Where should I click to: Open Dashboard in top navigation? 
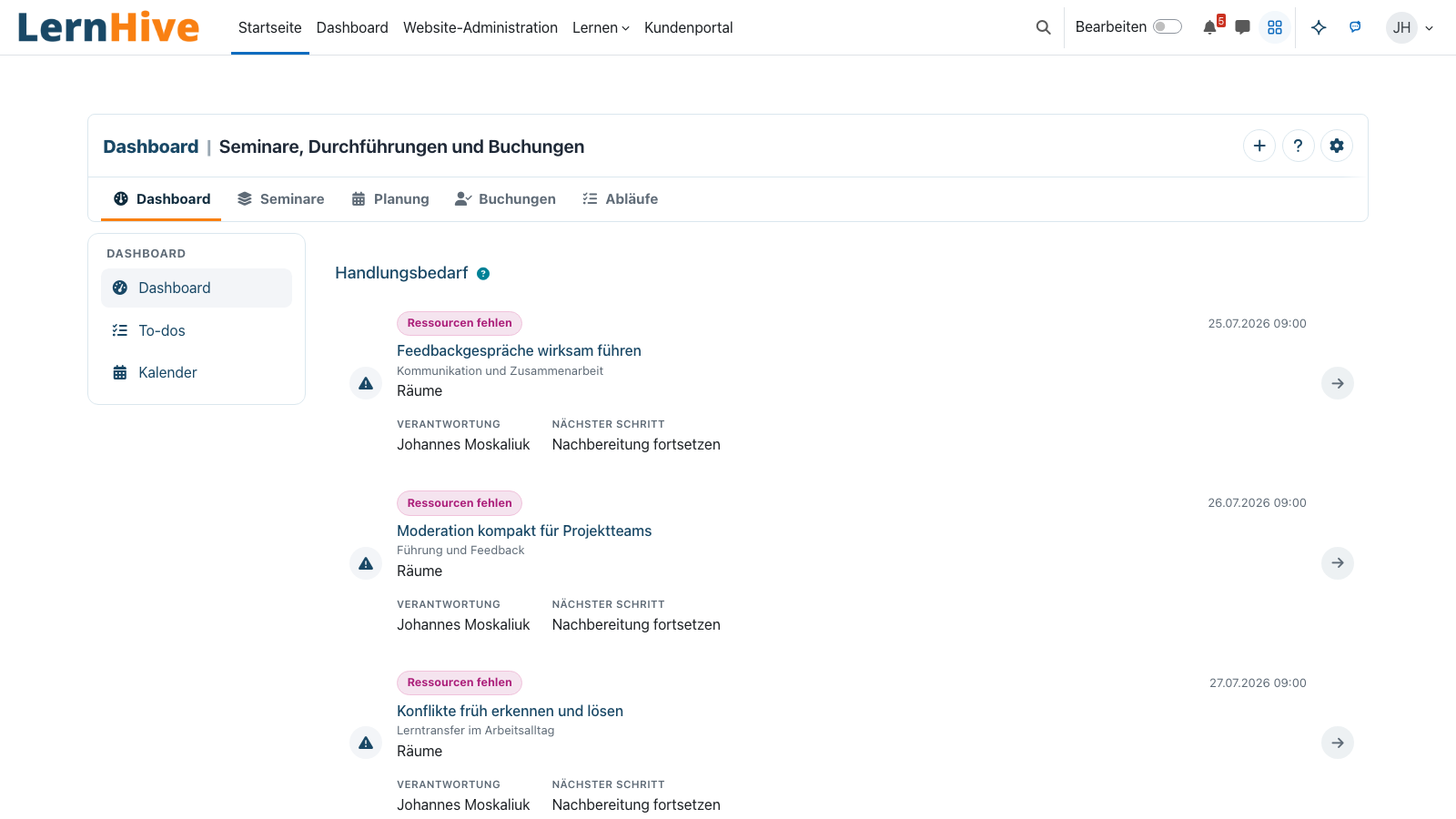[x=352, y=27]
